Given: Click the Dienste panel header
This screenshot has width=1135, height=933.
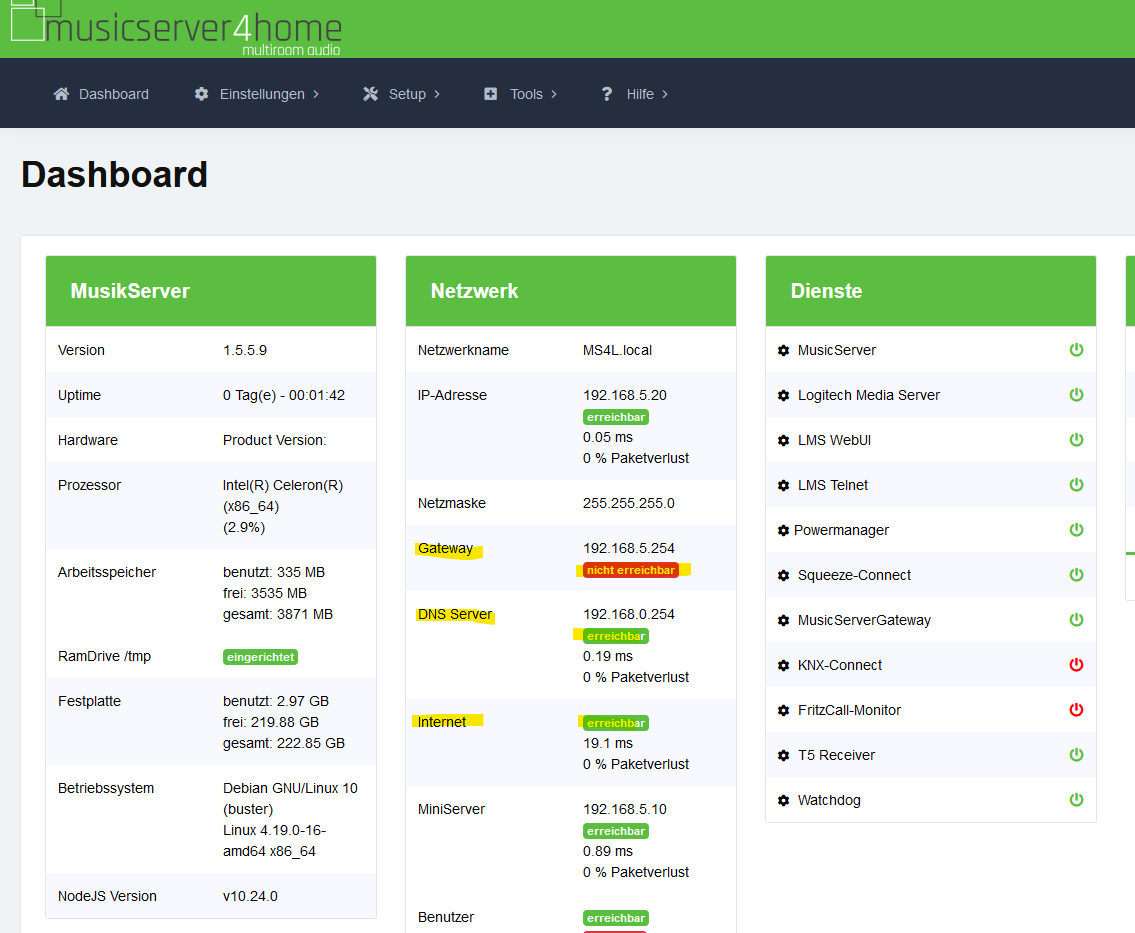Looking at the screenshot, I should tap(931, 291).
